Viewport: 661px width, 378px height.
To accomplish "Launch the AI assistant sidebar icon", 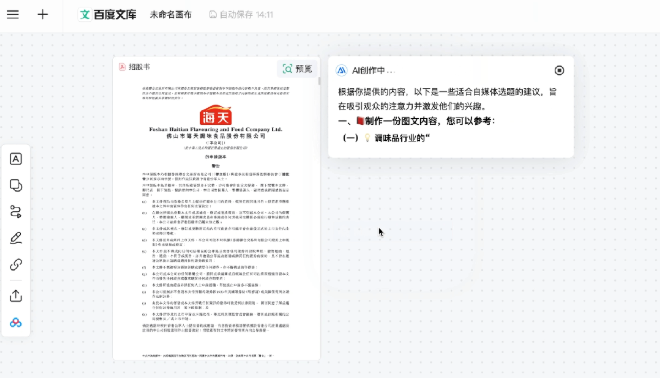I will 16,322.
